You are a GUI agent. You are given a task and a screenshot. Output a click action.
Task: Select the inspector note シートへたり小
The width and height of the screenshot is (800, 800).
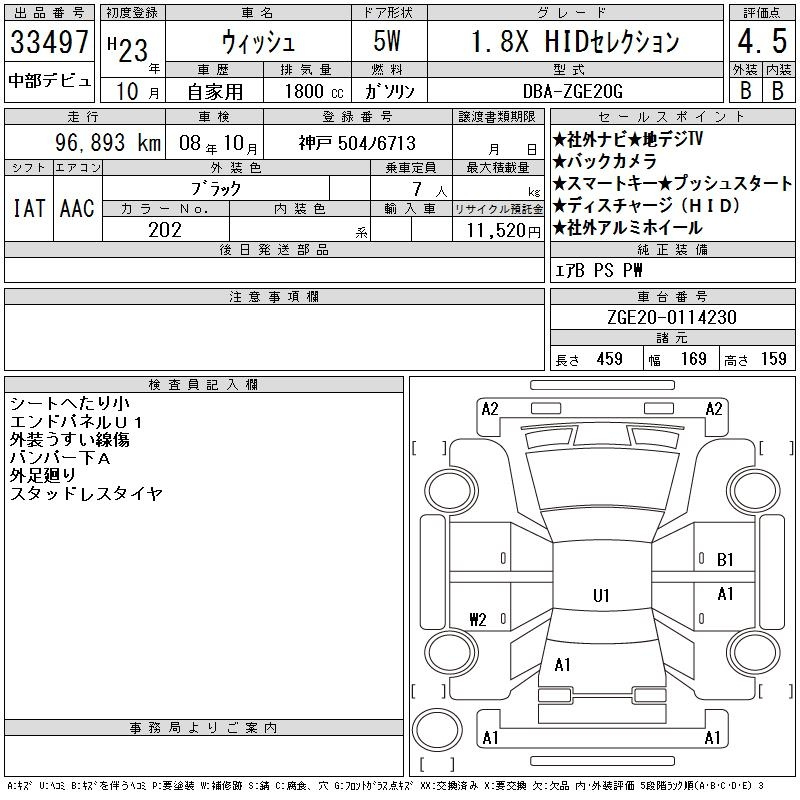70,404
